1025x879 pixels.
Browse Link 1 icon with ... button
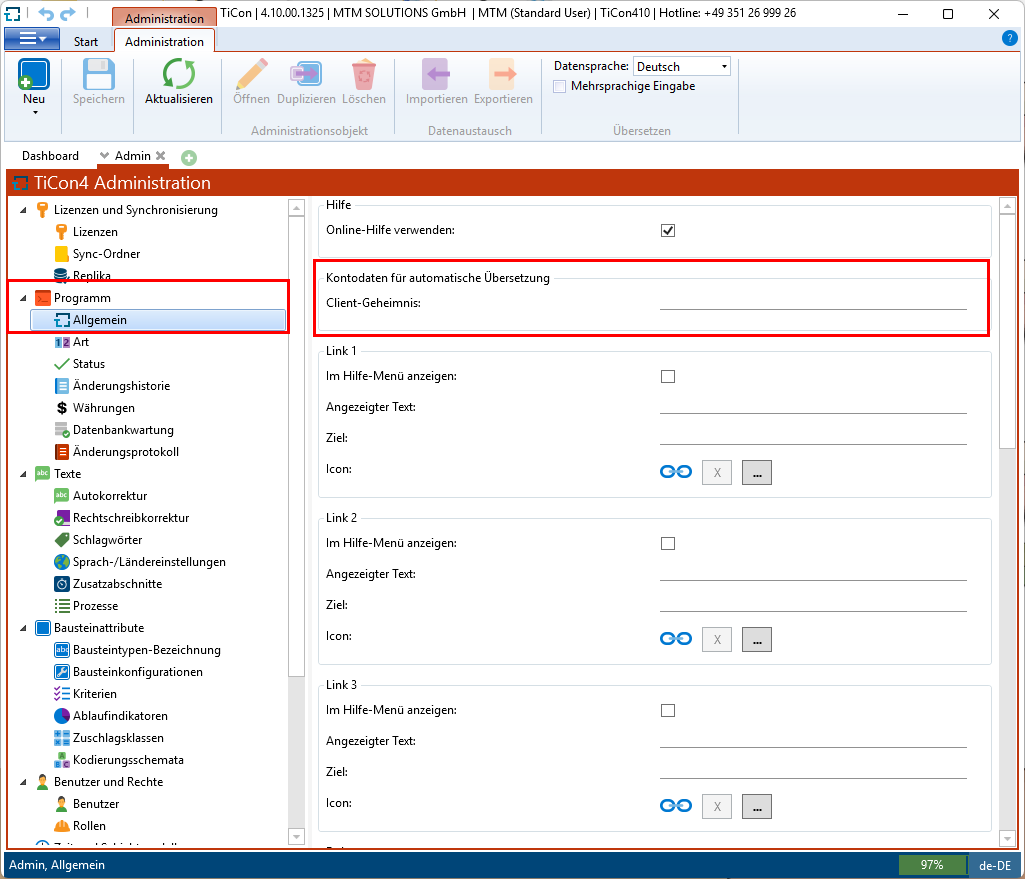coord(756,473)
